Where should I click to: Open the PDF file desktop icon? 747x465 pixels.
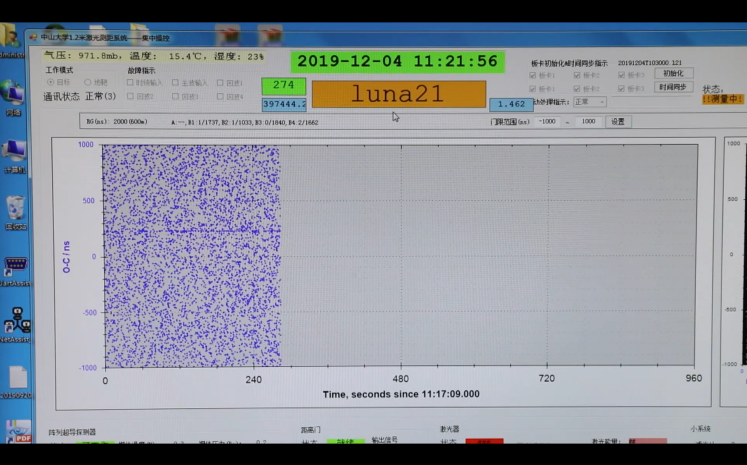click(x=18, y=432)
